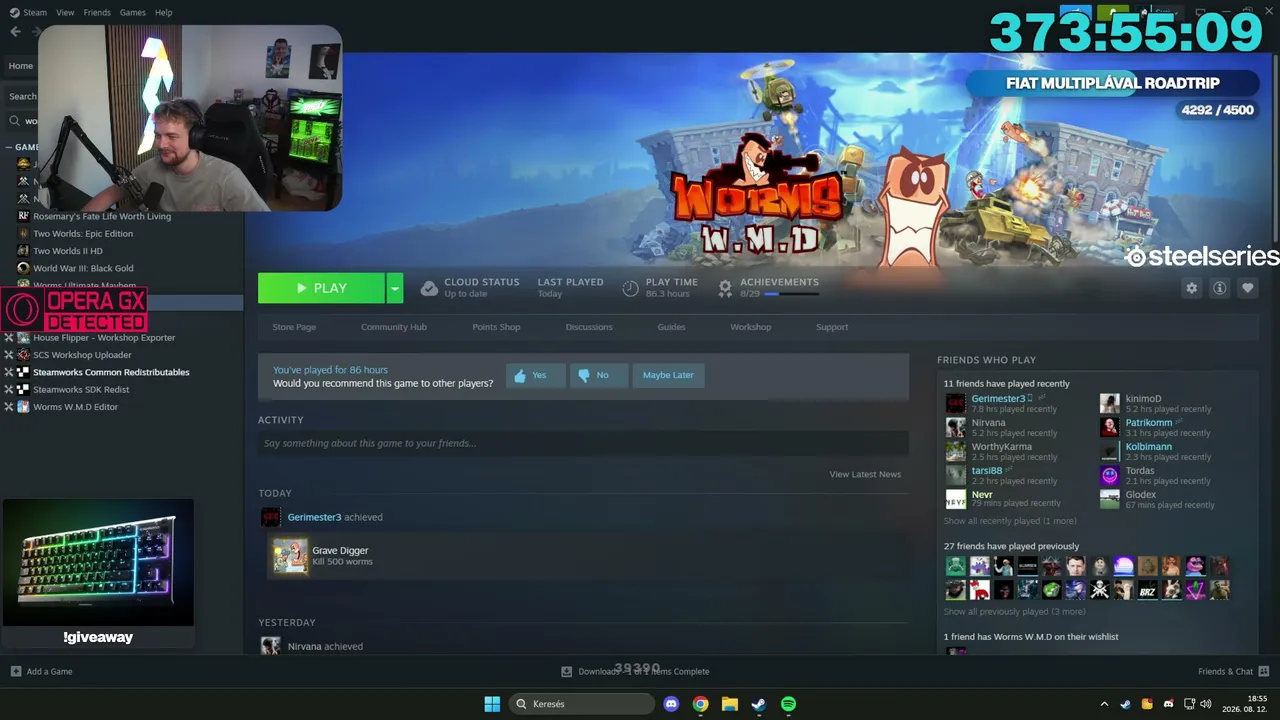Click Add a Game at bottom left
This screenshot has height=720, width=1280.
point(41,671)
